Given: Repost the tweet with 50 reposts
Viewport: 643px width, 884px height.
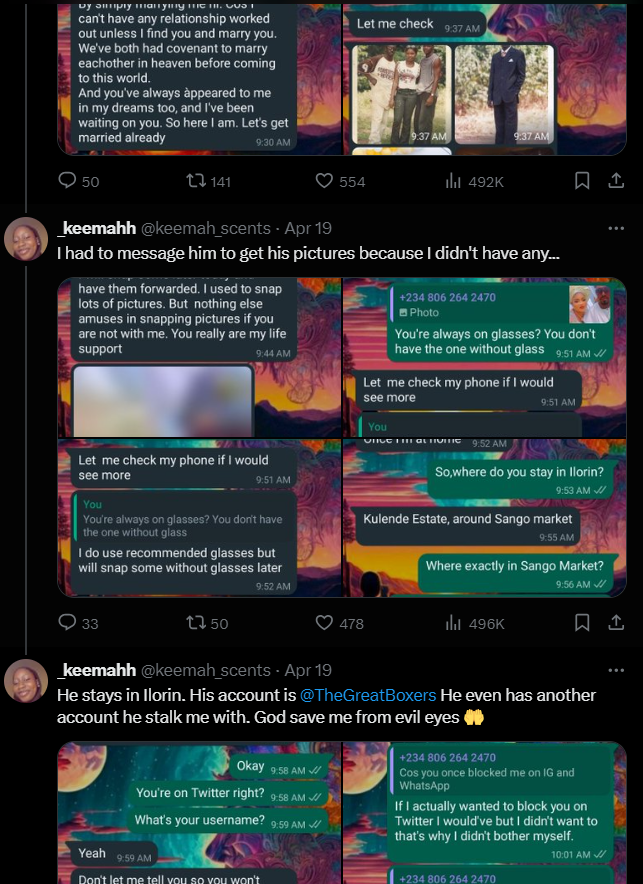Looking at the screenshot, I should tap(207, 623).
